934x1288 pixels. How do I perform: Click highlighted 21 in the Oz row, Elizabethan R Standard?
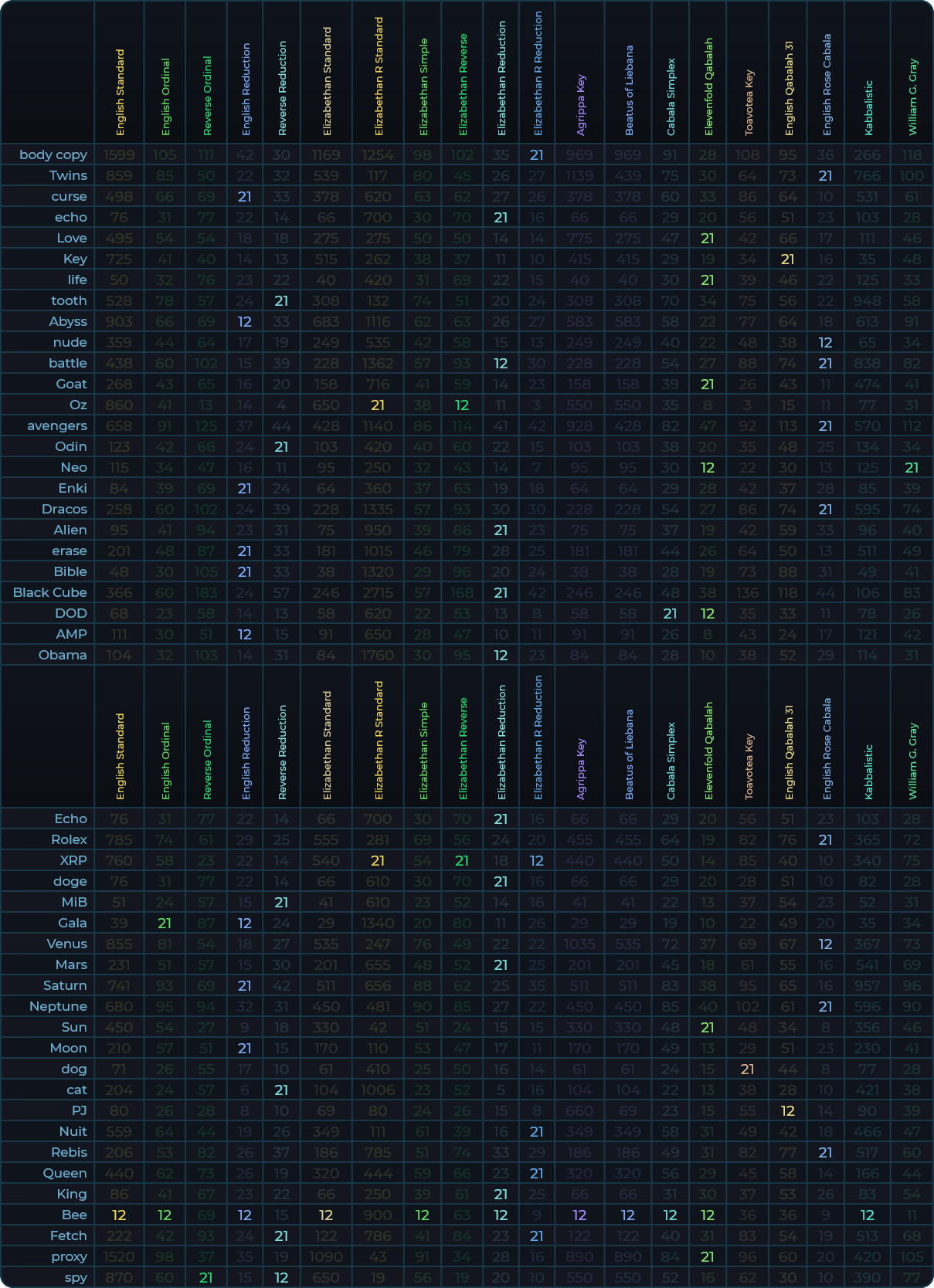click(378, 405)
